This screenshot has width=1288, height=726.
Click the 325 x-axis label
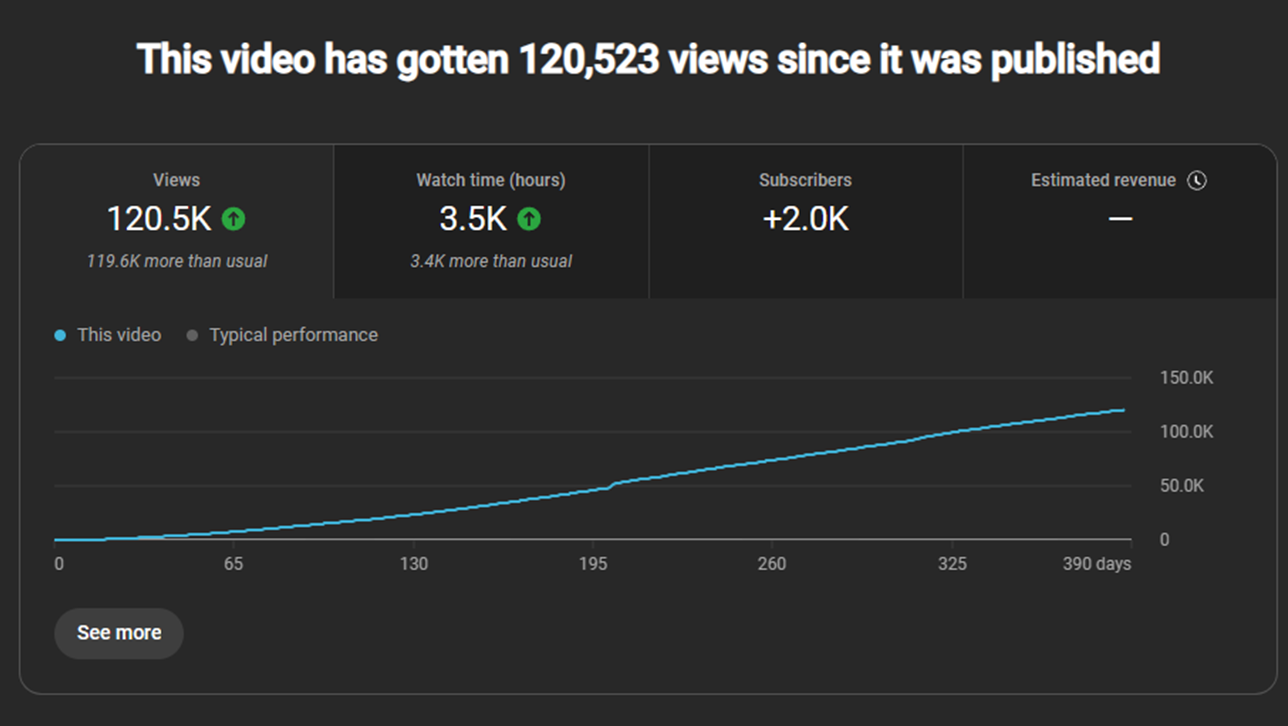952,564
